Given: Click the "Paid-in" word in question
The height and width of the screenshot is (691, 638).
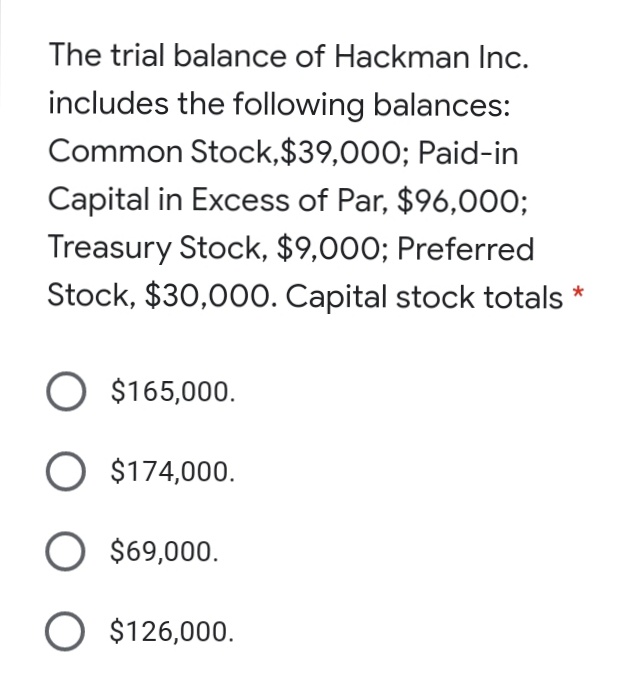Looking at the screenshot, I should click(x=469, y=153).
